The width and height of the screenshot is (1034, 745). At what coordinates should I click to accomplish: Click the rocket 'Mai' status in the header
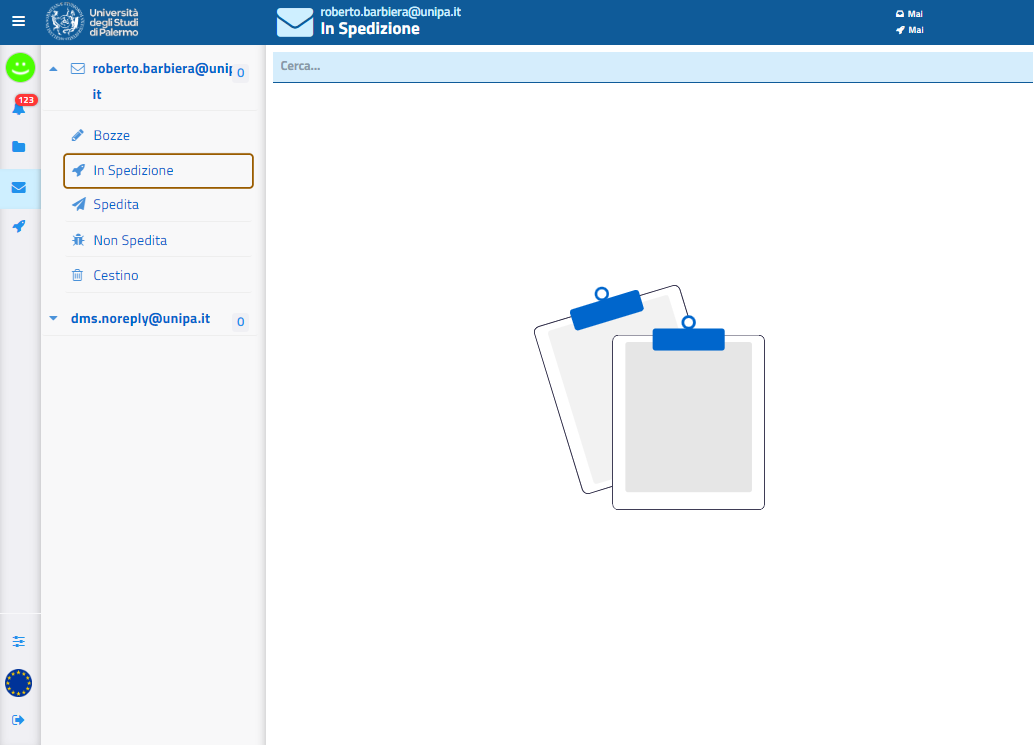909,30
